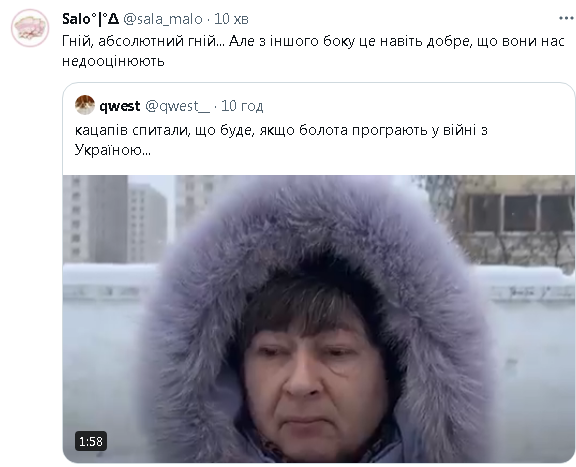Click the windowed building at video's right
Image resolution: width=576 pixels, height=467 pixels.
[x=514, y=220]
